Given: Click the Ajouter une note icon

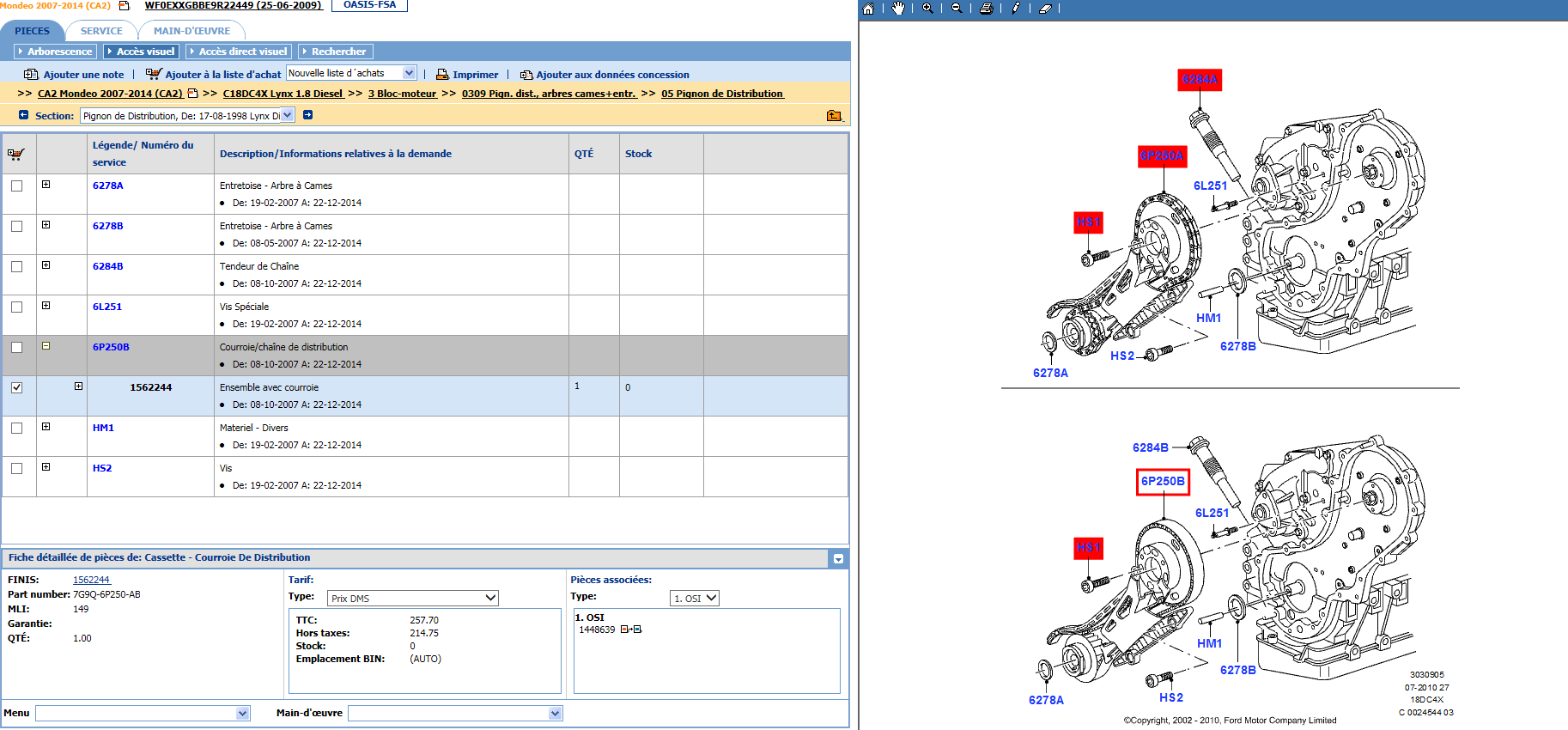Looking at the screenshot, I should 31,75.
